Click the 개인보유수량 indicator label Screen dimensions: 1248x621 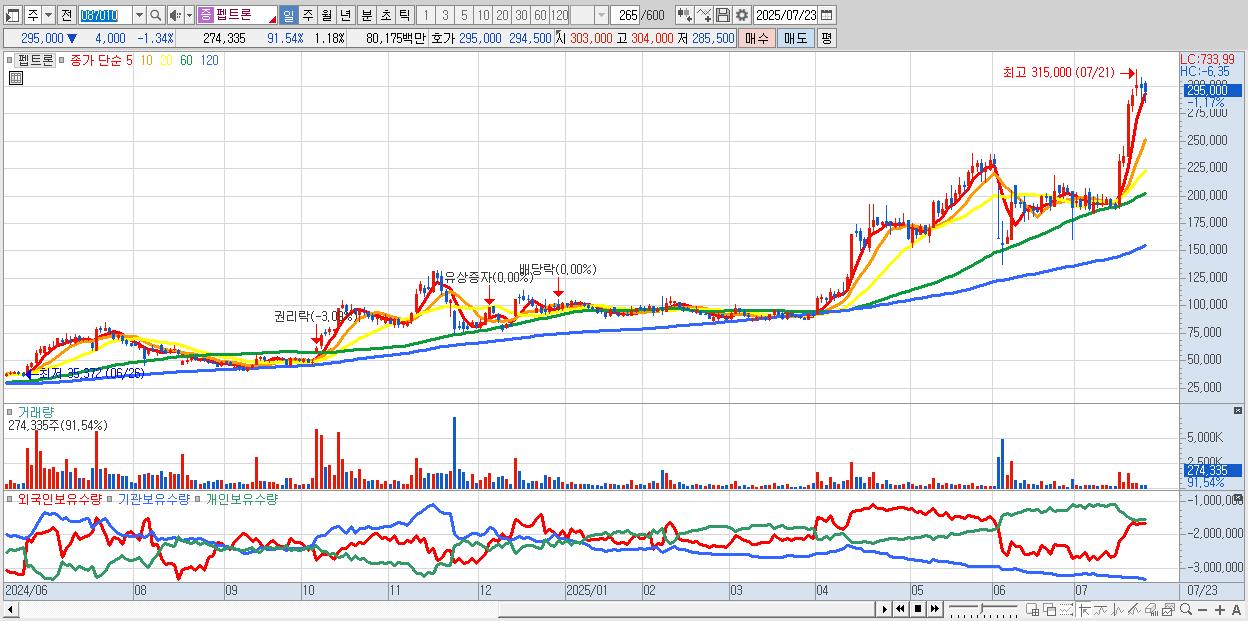(x=241, y=498)
